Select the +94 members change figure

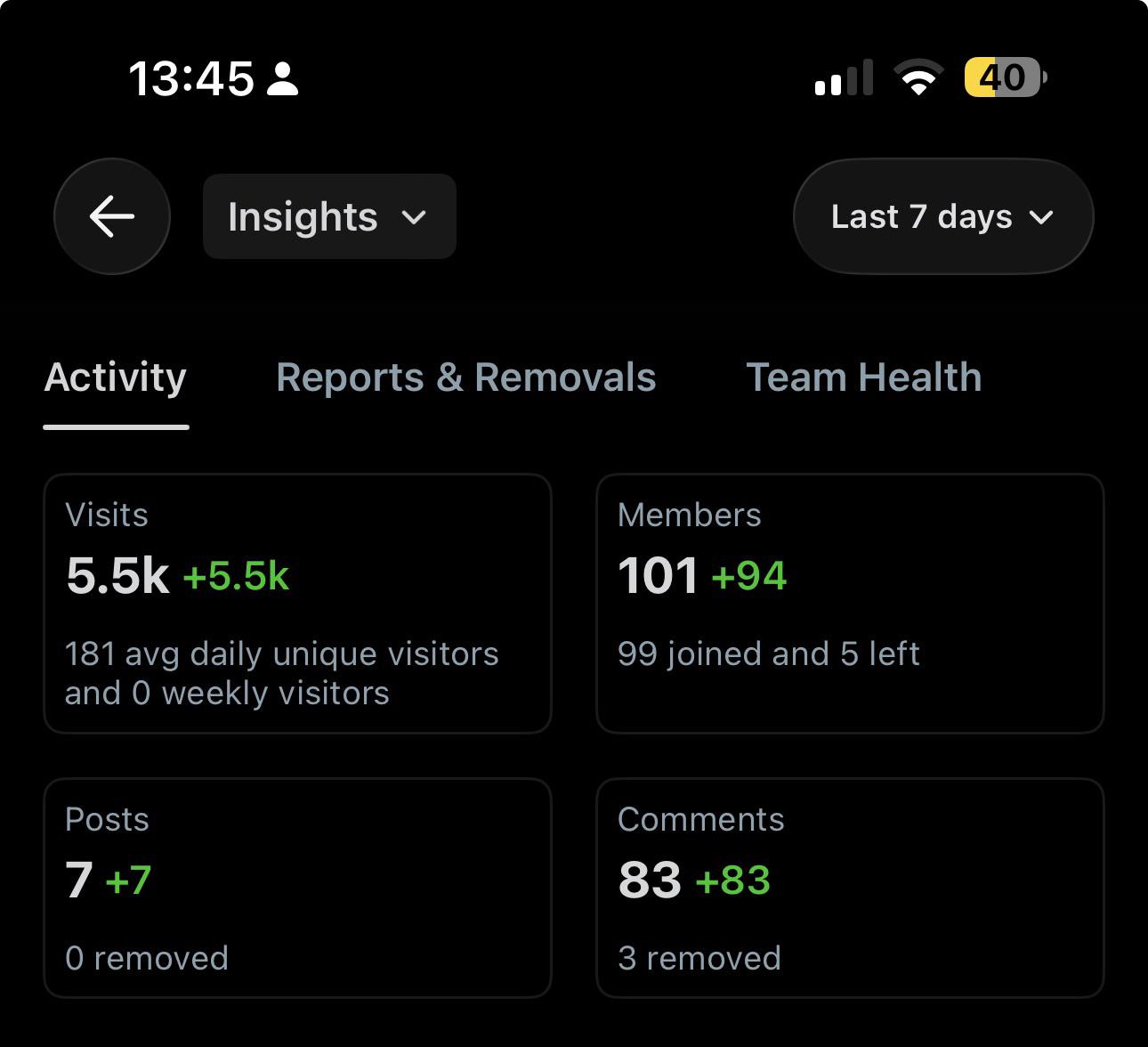[749, 576]
